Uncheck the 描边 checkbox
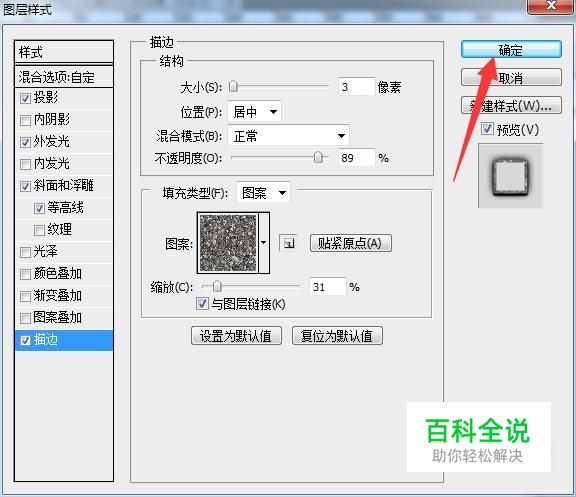576x497 pixels. click(25, 340)
